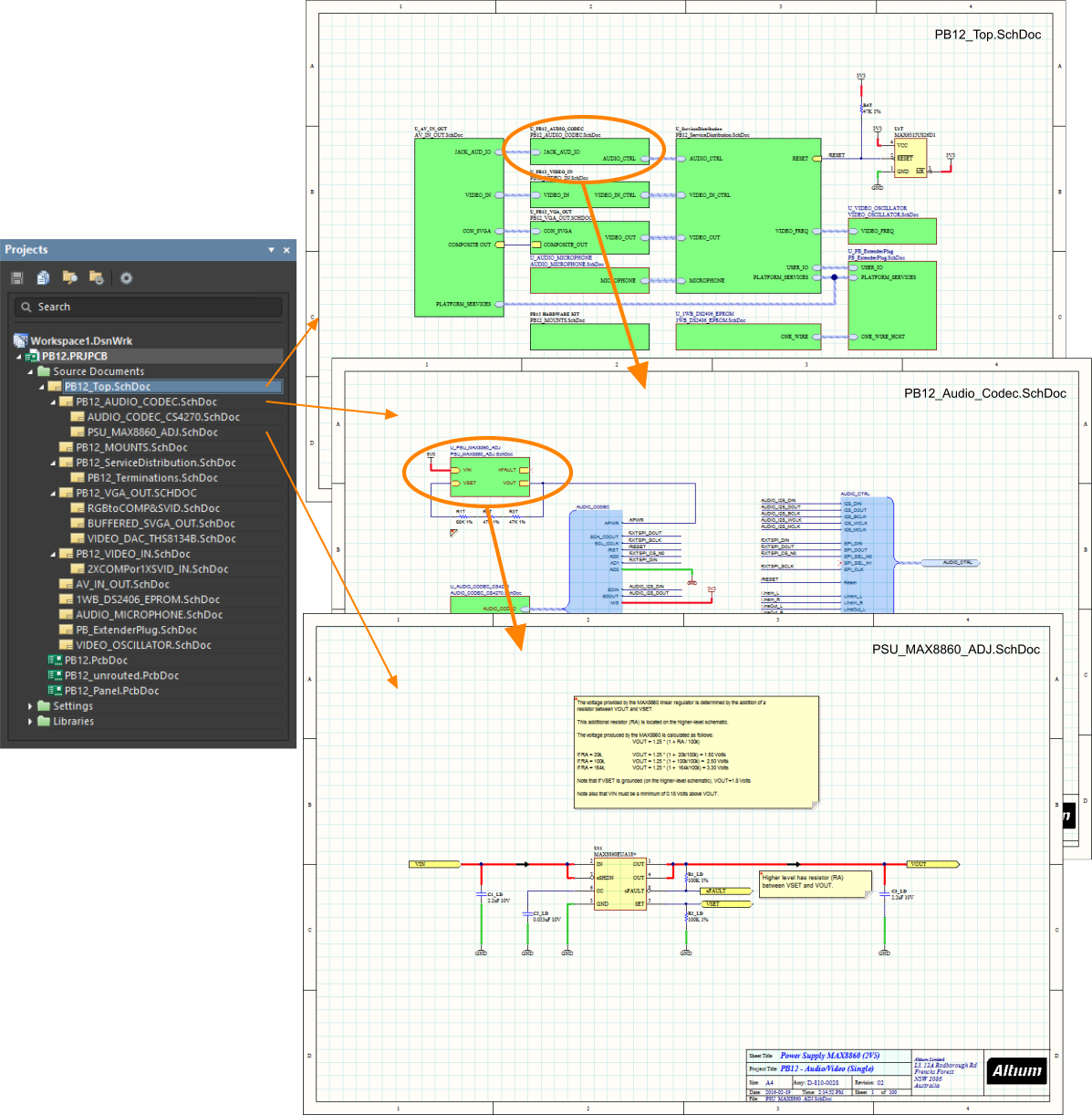
Task: Click schematic icon beside 2XCOMPor1XSVID_IN.SchDoc
Action: 78,569
